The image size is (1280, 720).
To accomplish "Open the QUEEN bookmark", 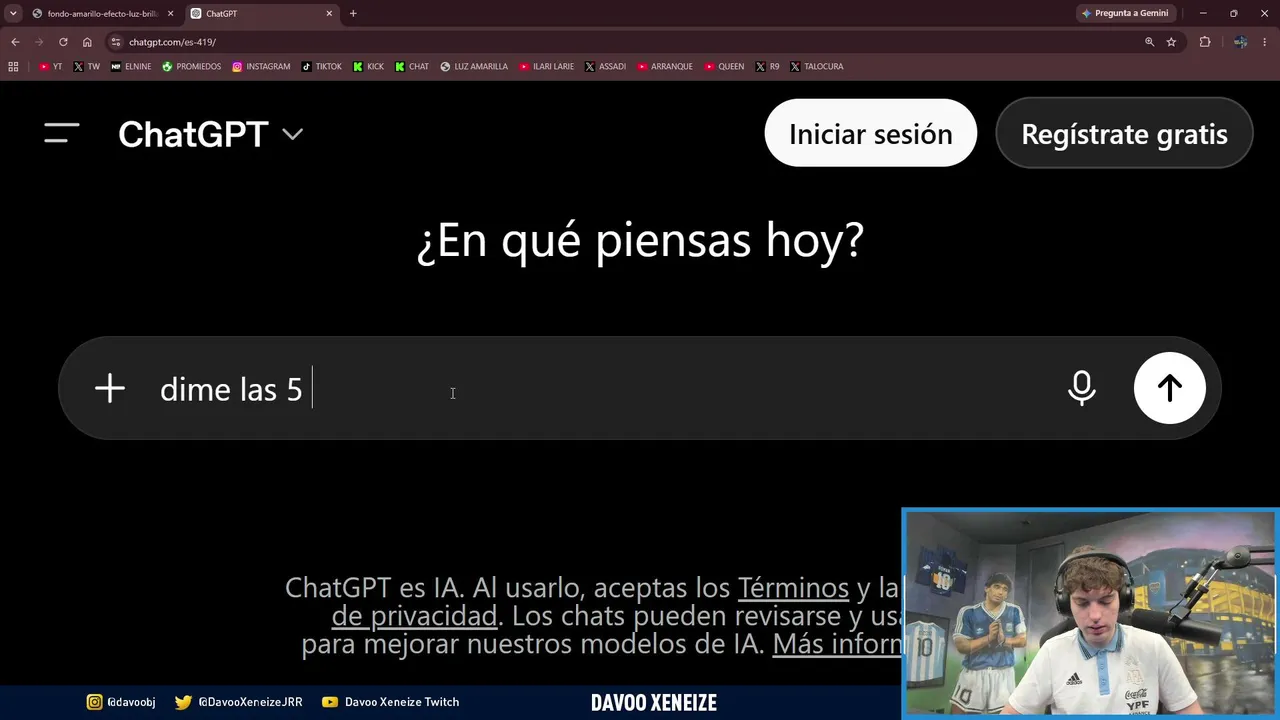I will click(x=724, y=67).
